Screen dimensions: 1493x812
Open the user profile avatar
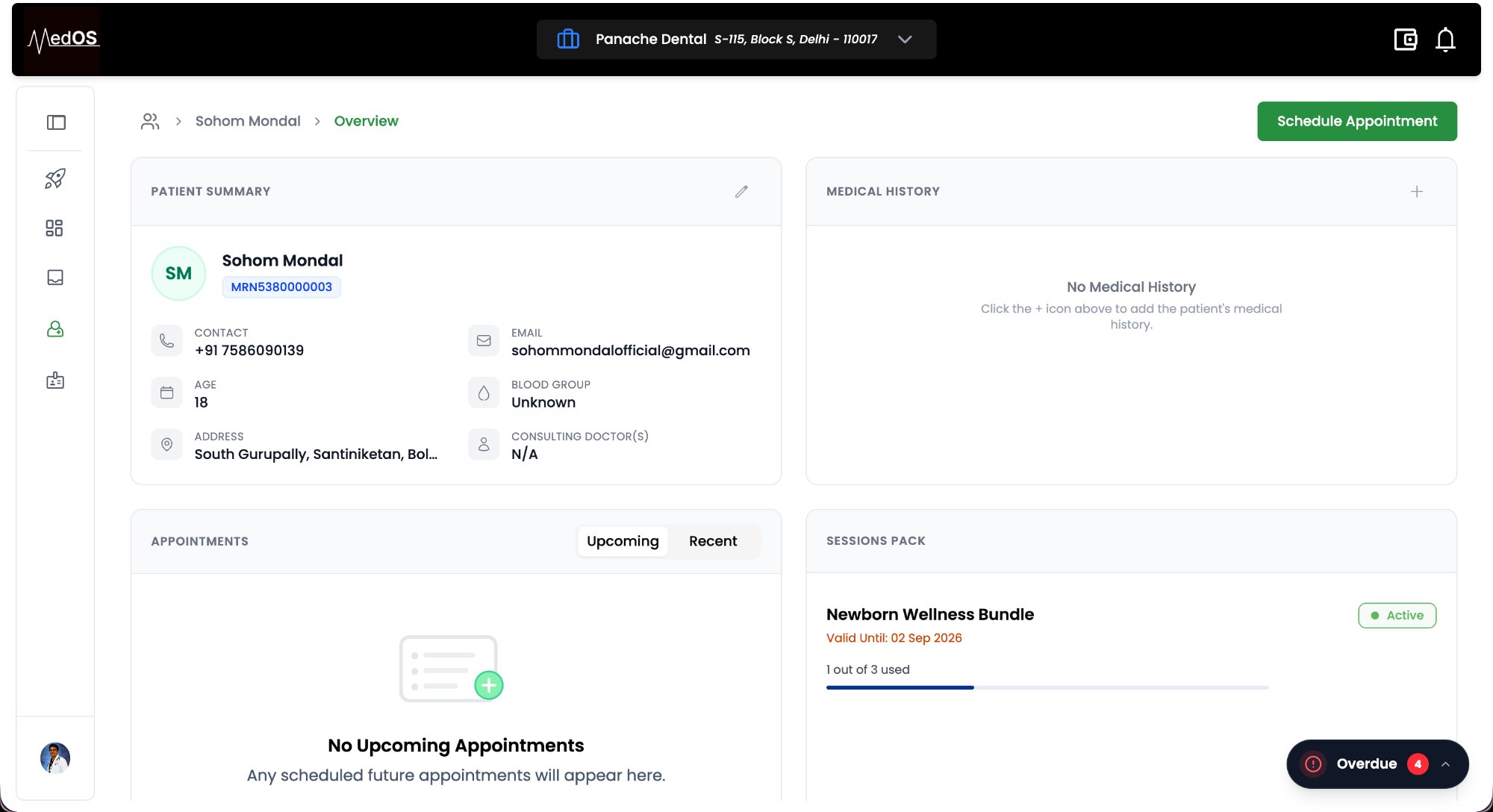pos(55,758)
